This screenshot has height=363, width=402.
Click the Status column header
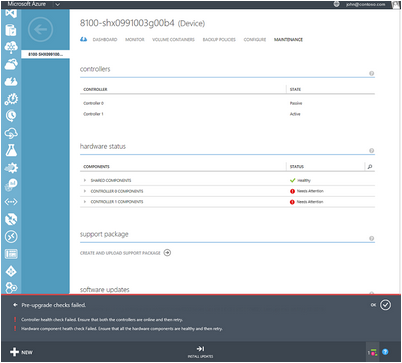[297, 167]
